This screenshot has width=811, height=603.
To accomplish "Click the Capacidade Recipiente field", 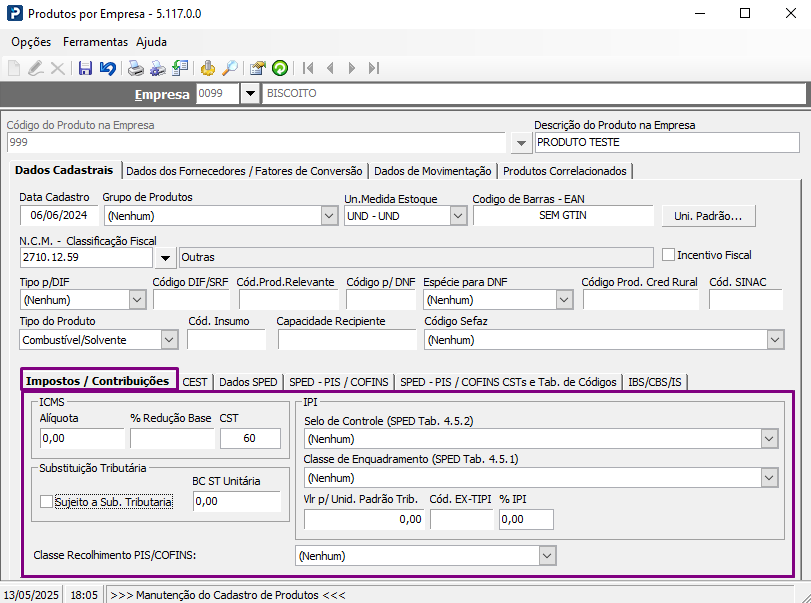I will [x=347, y=340].
